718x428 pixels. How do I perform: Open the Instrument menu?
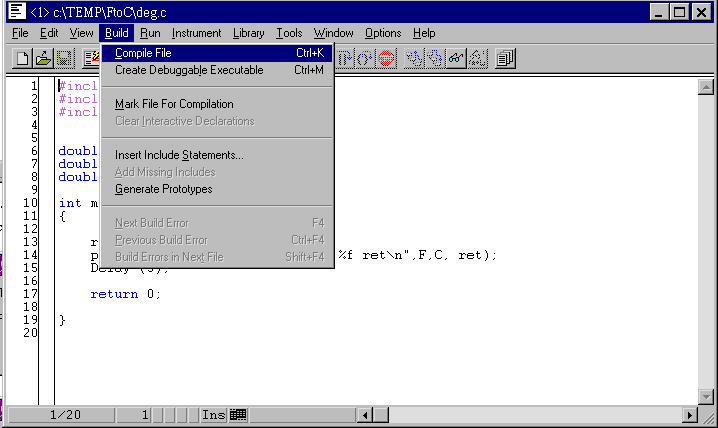197,33
